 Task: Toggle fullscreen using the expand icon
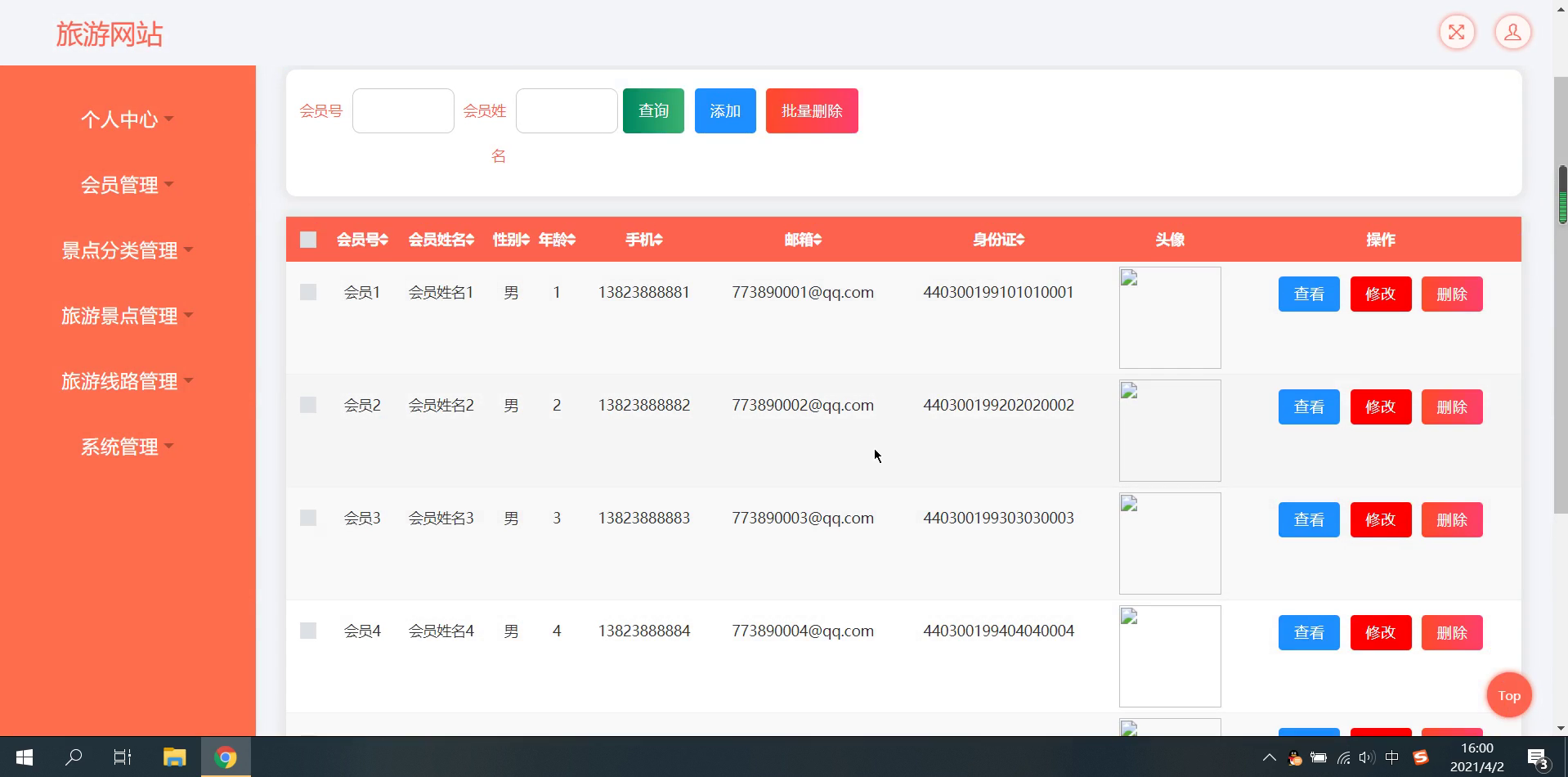click(1457, 33)
